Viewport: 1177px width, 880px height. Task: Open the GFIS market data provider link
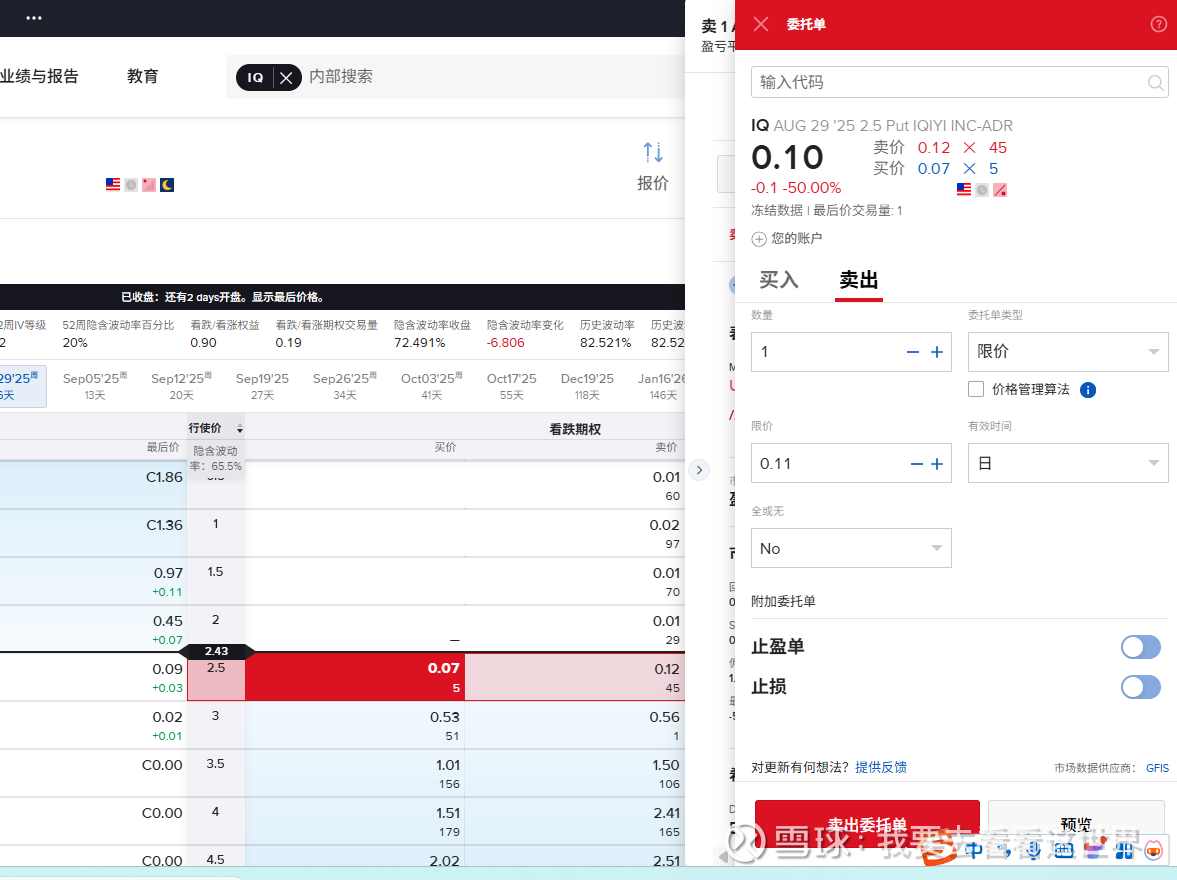point(1157,768)
